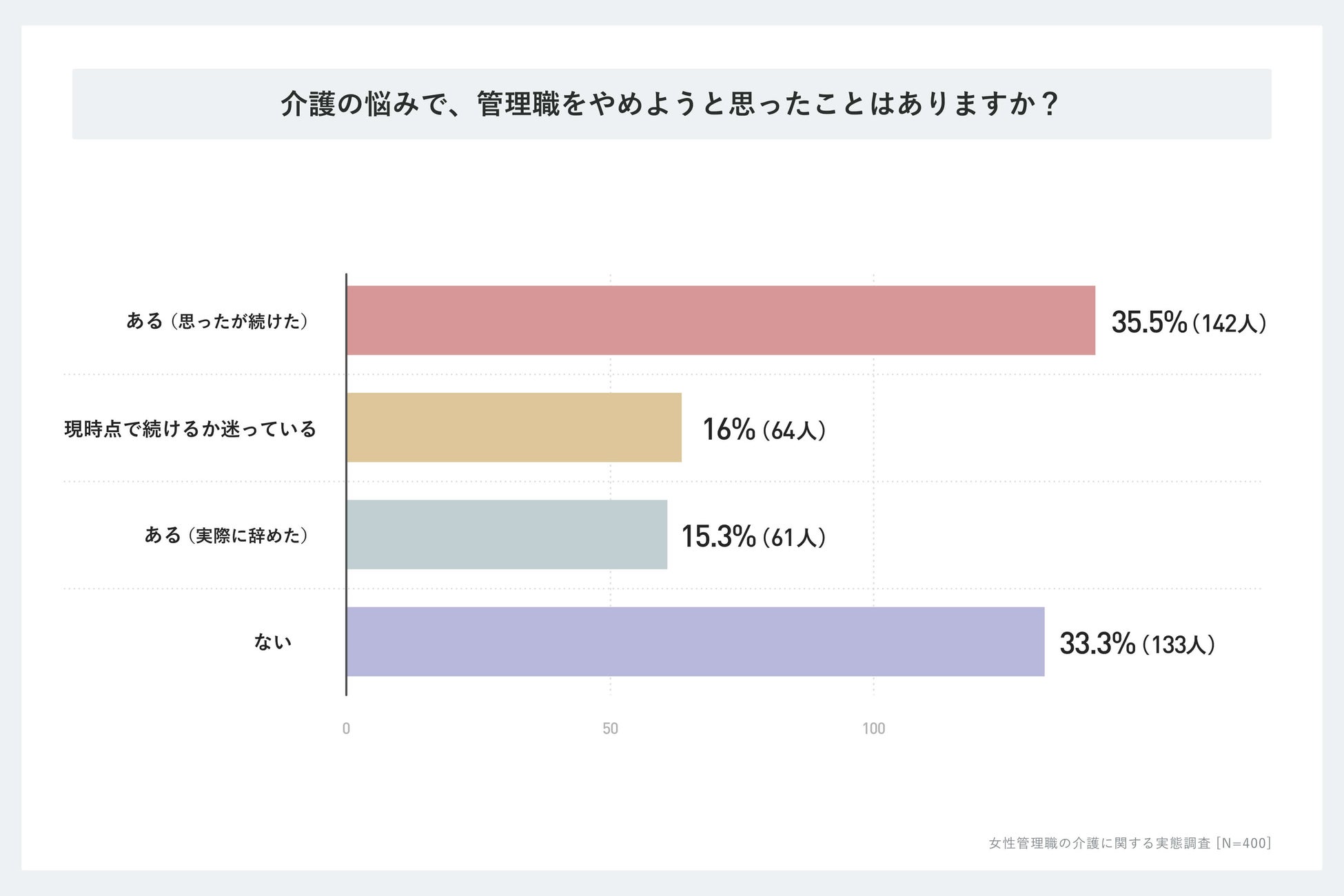Click the 50 tick on the x-axis
1344x896 pixels.
pos(610,729)
